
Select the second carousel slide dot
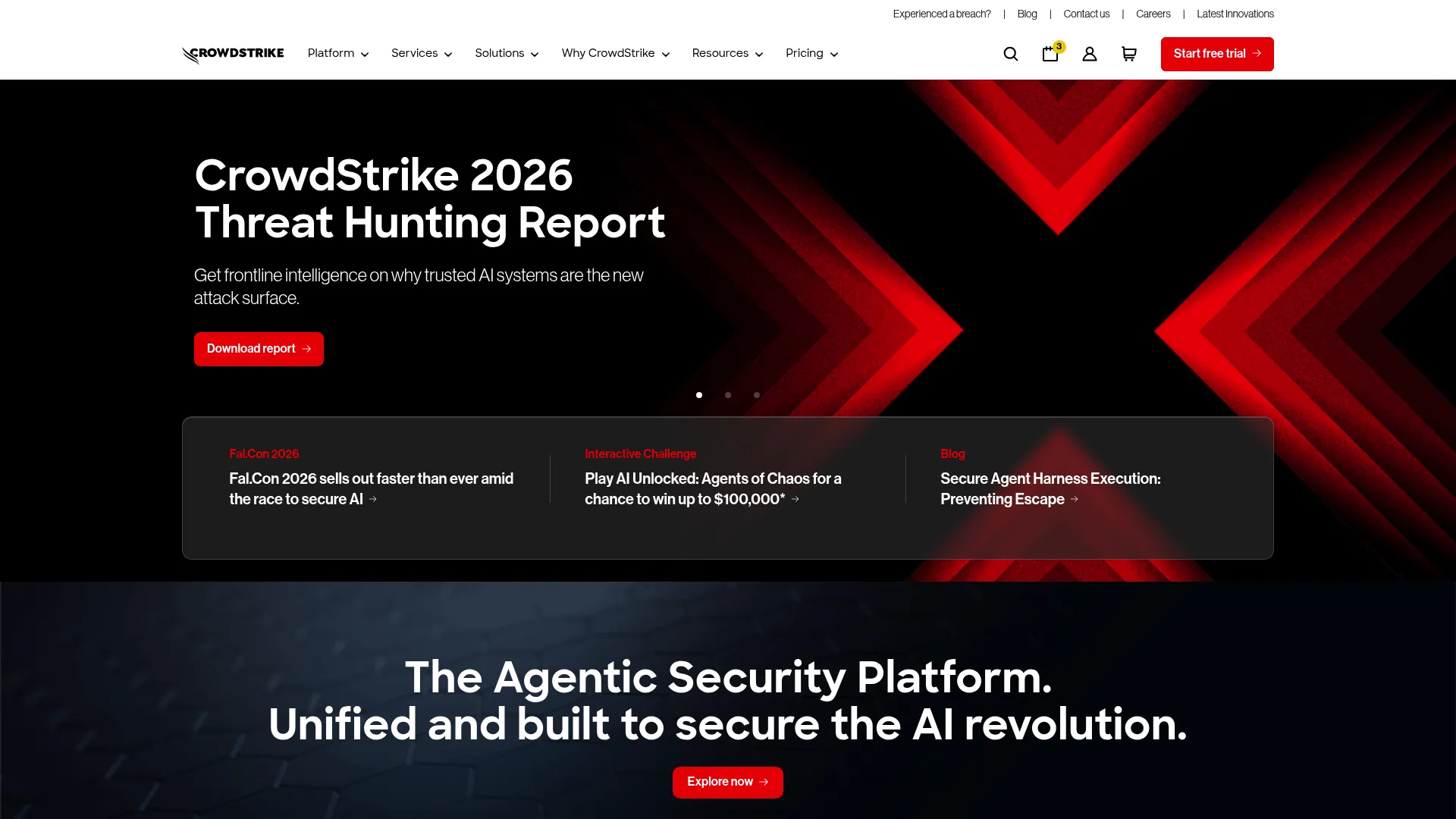pos(728,395)
